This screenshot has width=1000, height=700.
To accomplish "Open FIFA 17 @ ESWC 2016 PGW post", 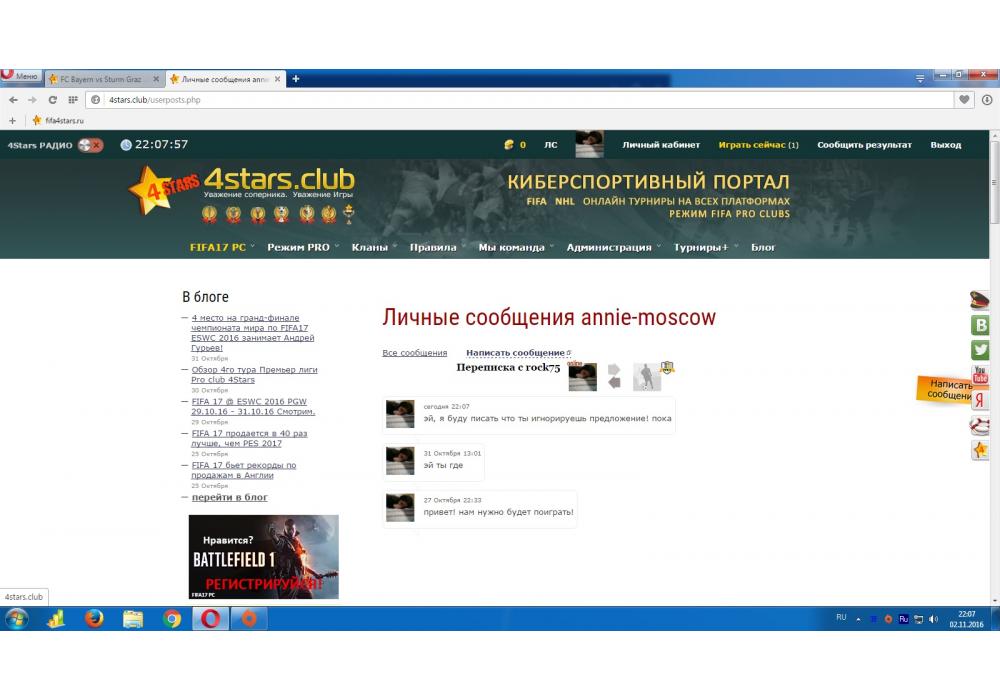I will [253, 407].
